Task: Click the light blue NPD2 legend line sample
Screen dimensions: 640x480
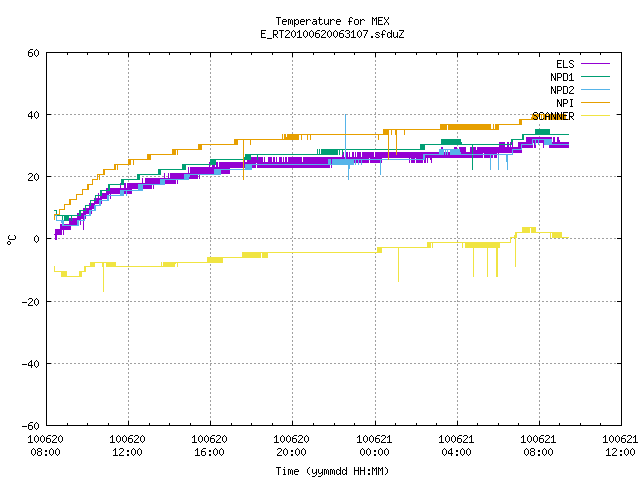Action: pos(595,90)
